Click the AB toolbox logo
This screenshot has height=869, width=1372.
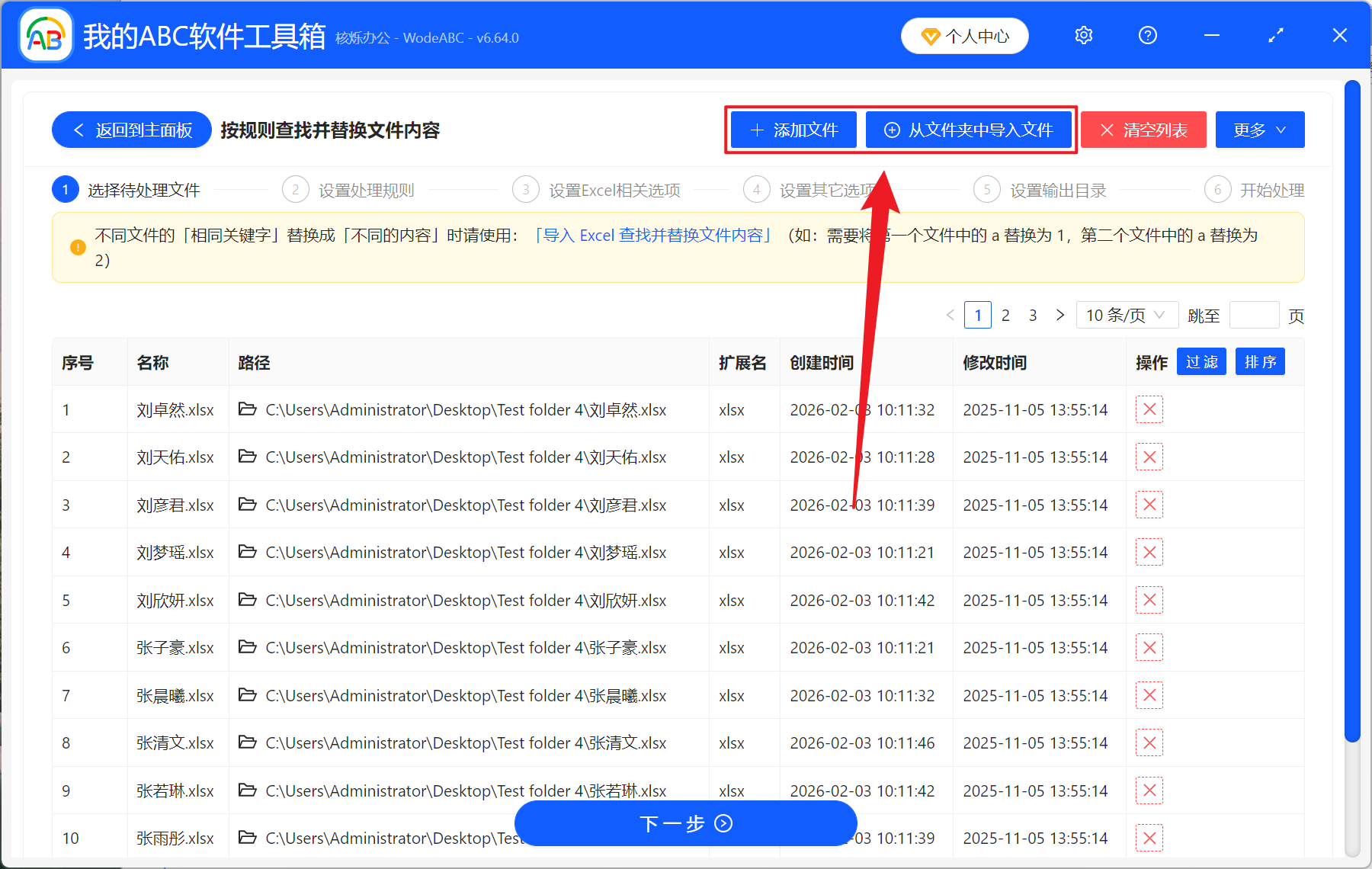pos(44,35)
